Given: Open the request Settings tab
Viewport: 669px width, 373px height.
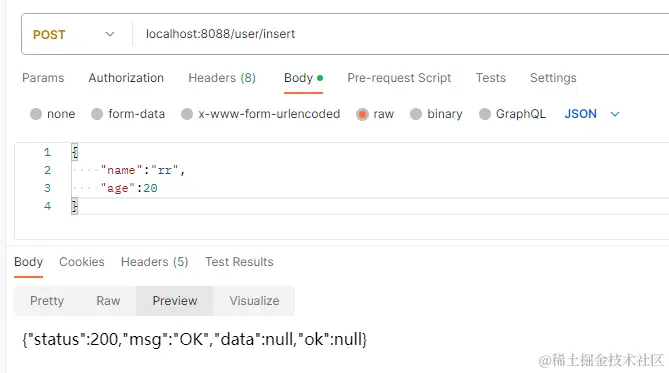Looking at the screenshot, I should pos(553,78).
